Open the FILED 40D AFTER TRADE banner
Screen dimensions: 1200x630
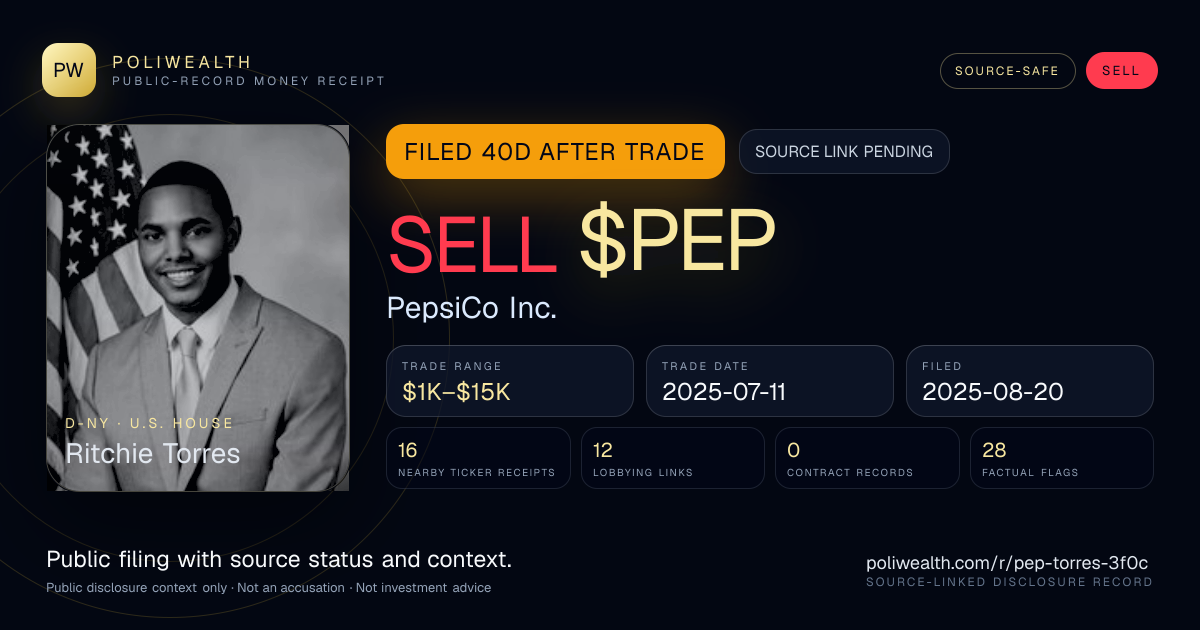pyautogui.click(x=555, y=152)
